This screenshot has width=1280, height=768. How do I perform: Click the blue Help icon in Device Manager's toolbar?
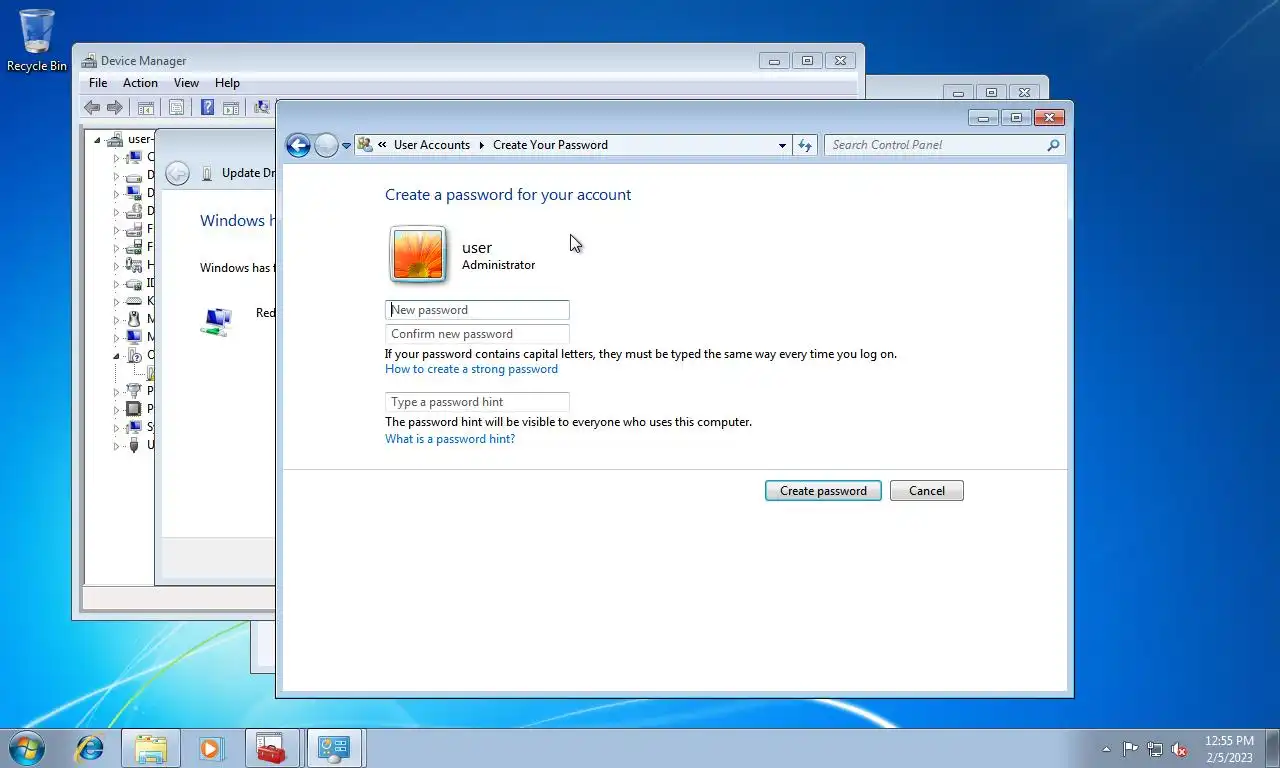[208, 107]
